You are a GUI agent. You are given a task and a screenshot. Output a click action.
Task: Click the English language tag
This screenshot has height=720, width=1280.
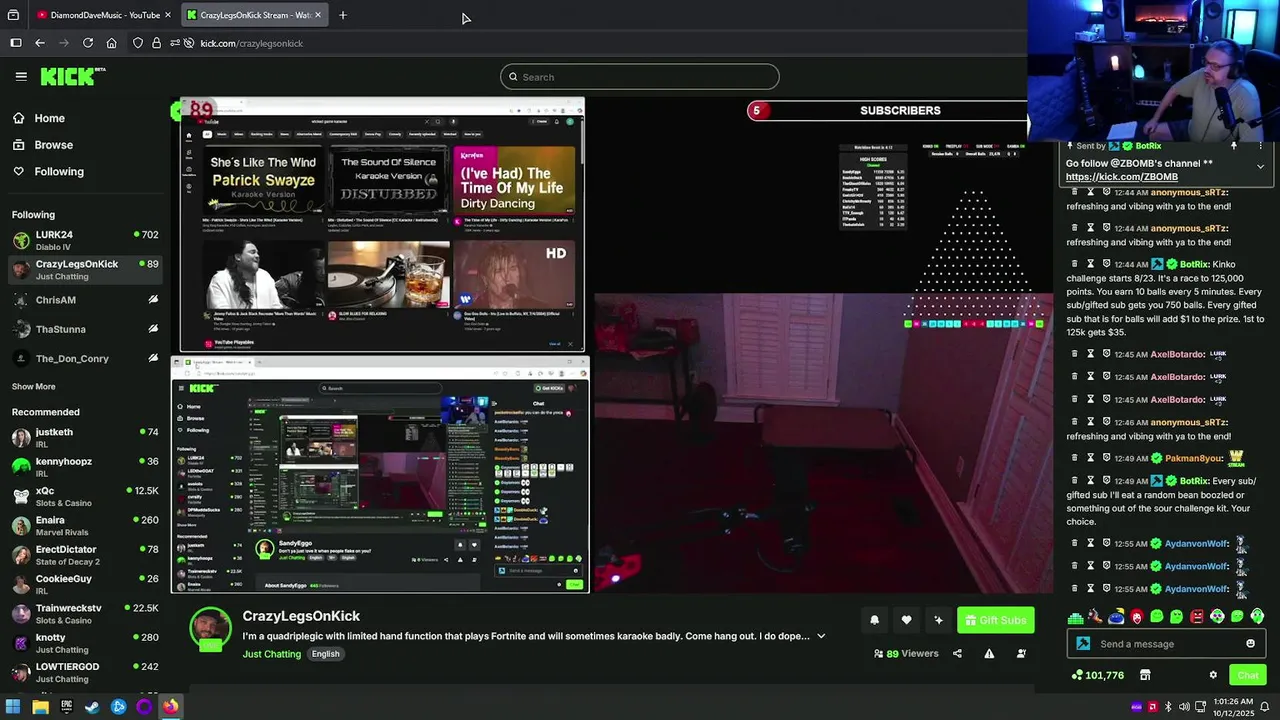(x=325, y=654)
